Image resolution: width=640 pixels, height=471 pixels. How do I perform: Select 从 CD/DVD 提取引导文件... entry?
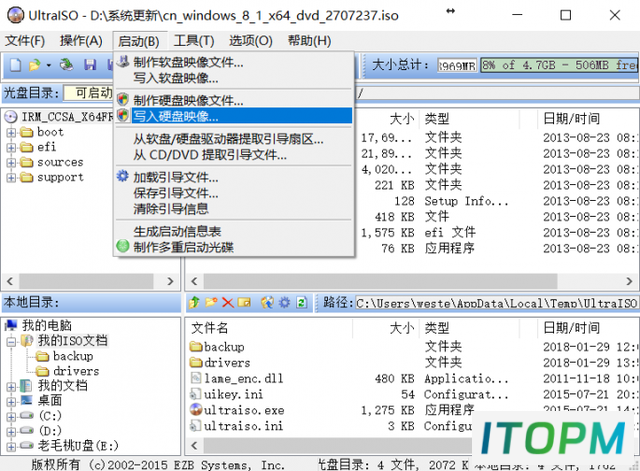pyautogui.click(x=233, y=155)
